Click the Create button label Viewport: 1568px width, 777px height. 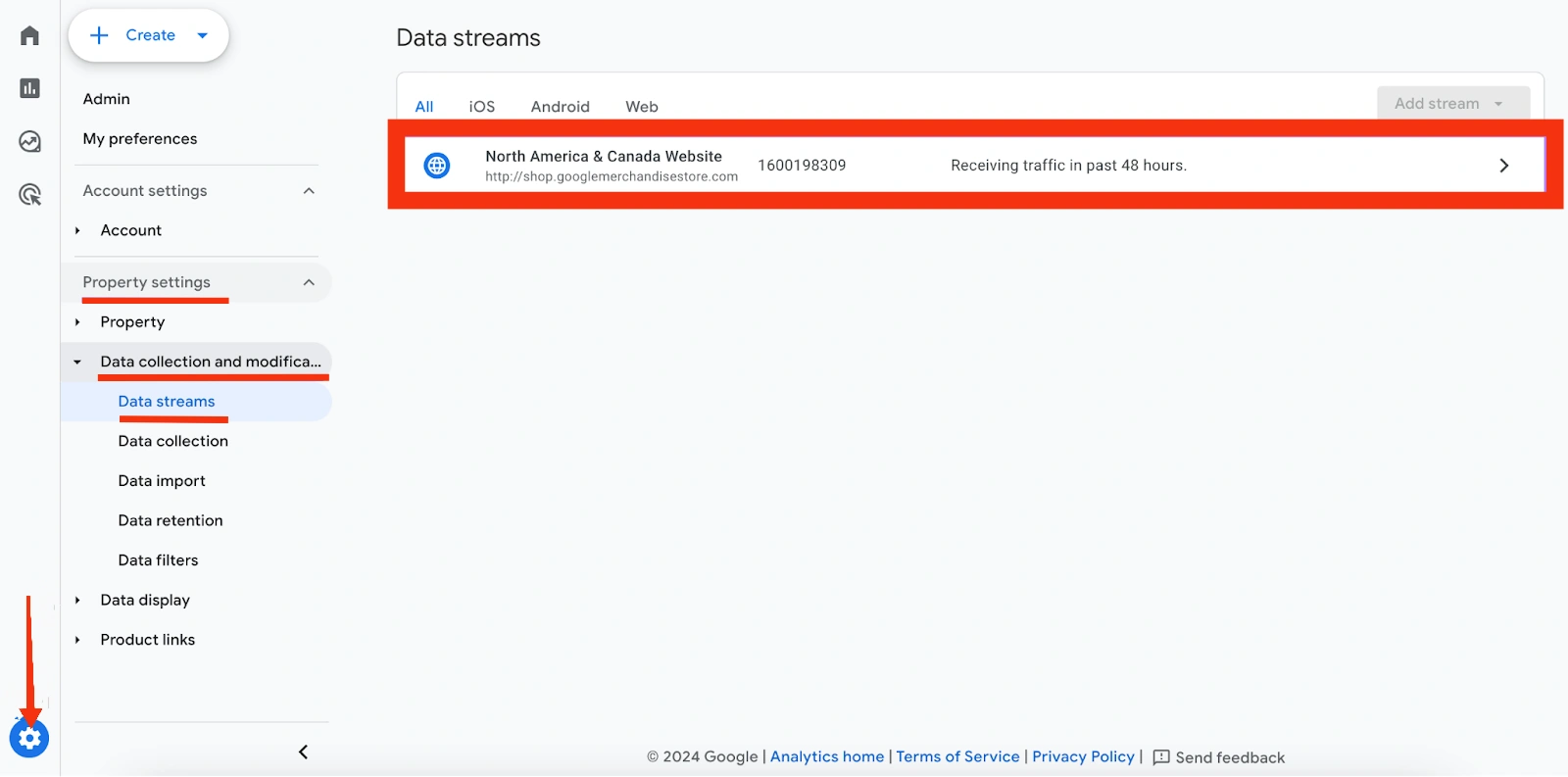[x=151, y=35]
